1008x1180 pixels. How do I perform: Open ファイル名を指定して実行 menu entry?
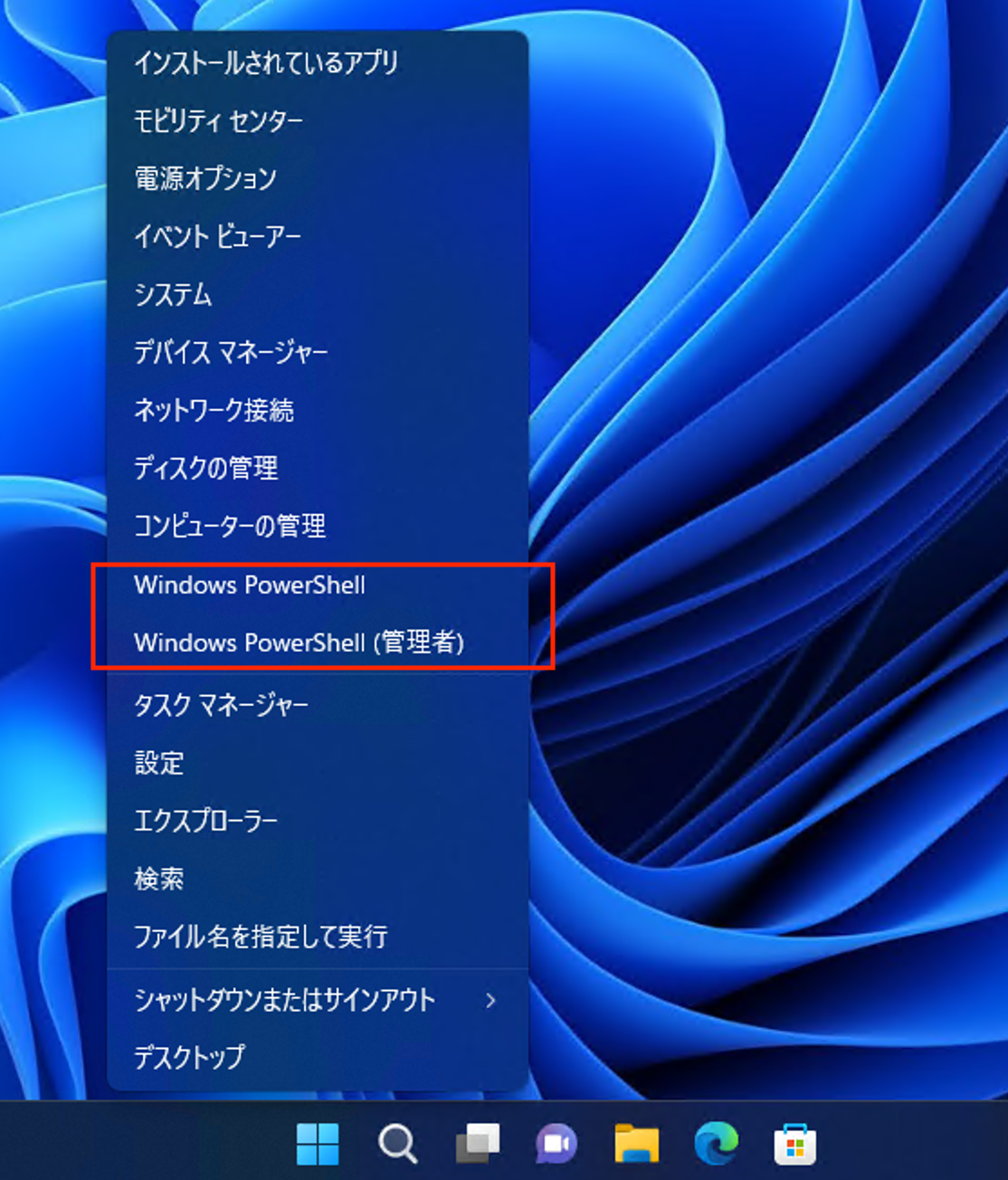pyautogui.click(x=261, y=937)
